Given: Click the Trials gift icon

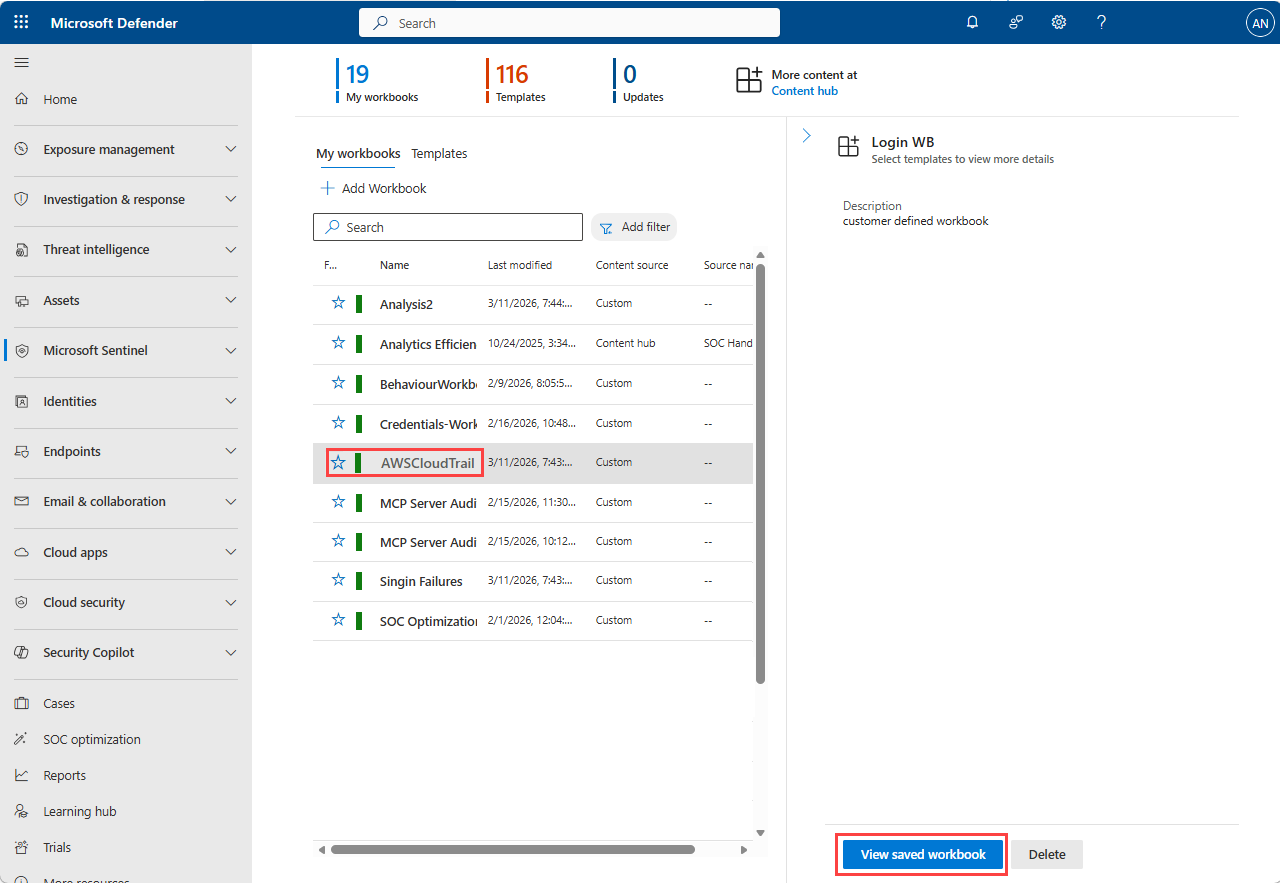Looking at the screenshot, I should (x=21, y=847).
